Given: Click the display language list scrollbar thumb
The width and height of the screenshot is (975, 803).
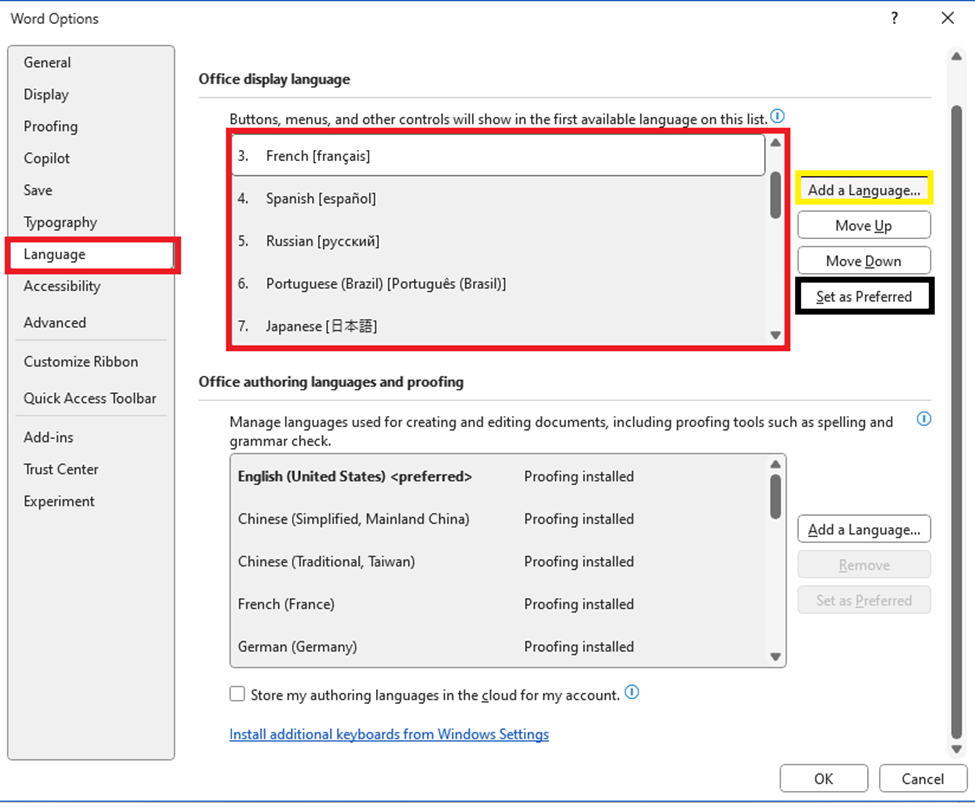Looking at the screenshot, I should (775, 195).
